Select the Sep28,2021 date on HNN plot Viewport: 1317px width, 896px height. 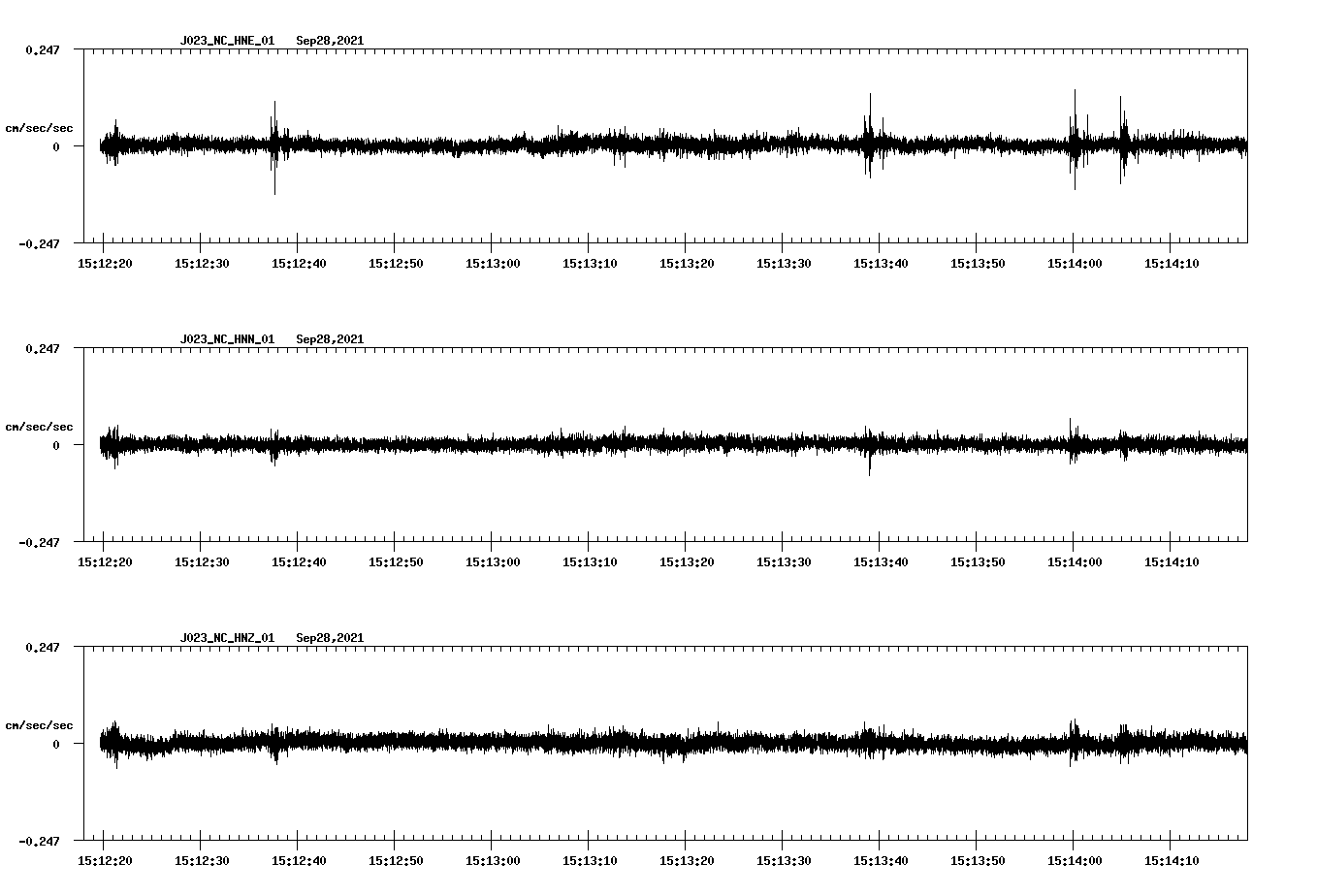click(330, 339)
